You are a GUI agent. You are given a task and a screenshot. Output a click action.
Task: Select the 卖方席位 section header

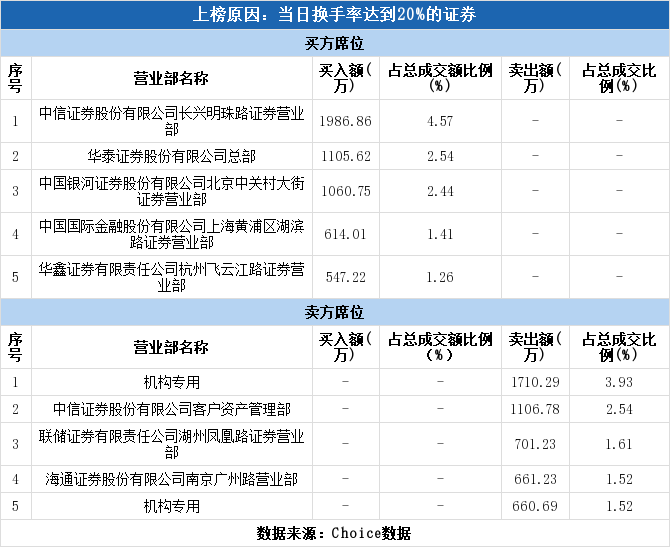[x=334, y=312]
